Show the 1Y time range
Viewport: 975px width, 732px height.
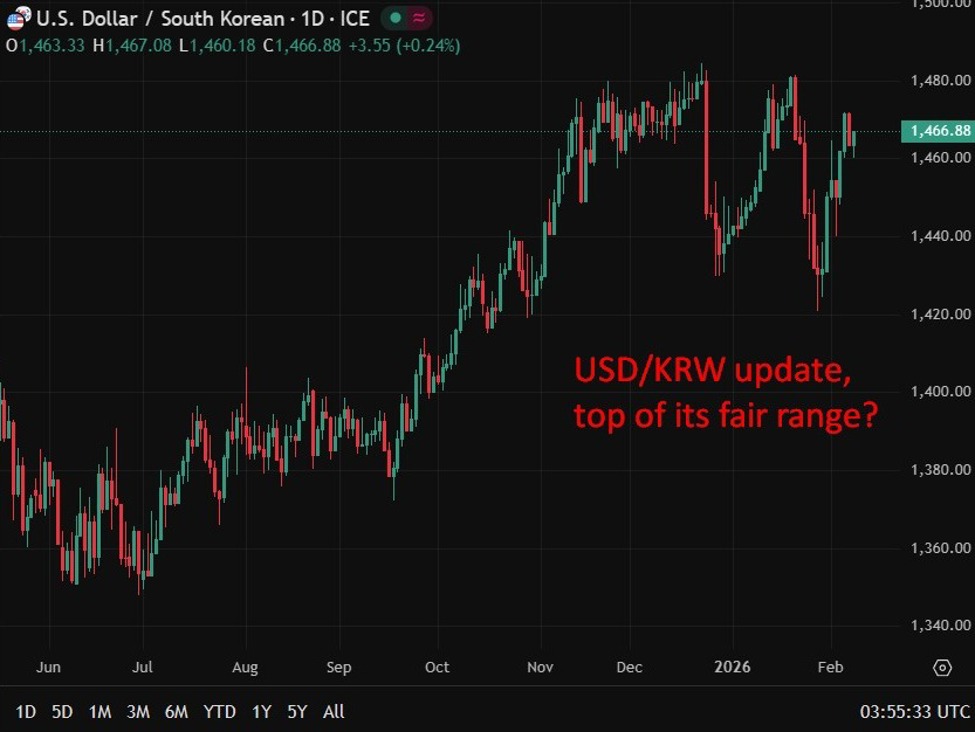[x=261, y=712]
